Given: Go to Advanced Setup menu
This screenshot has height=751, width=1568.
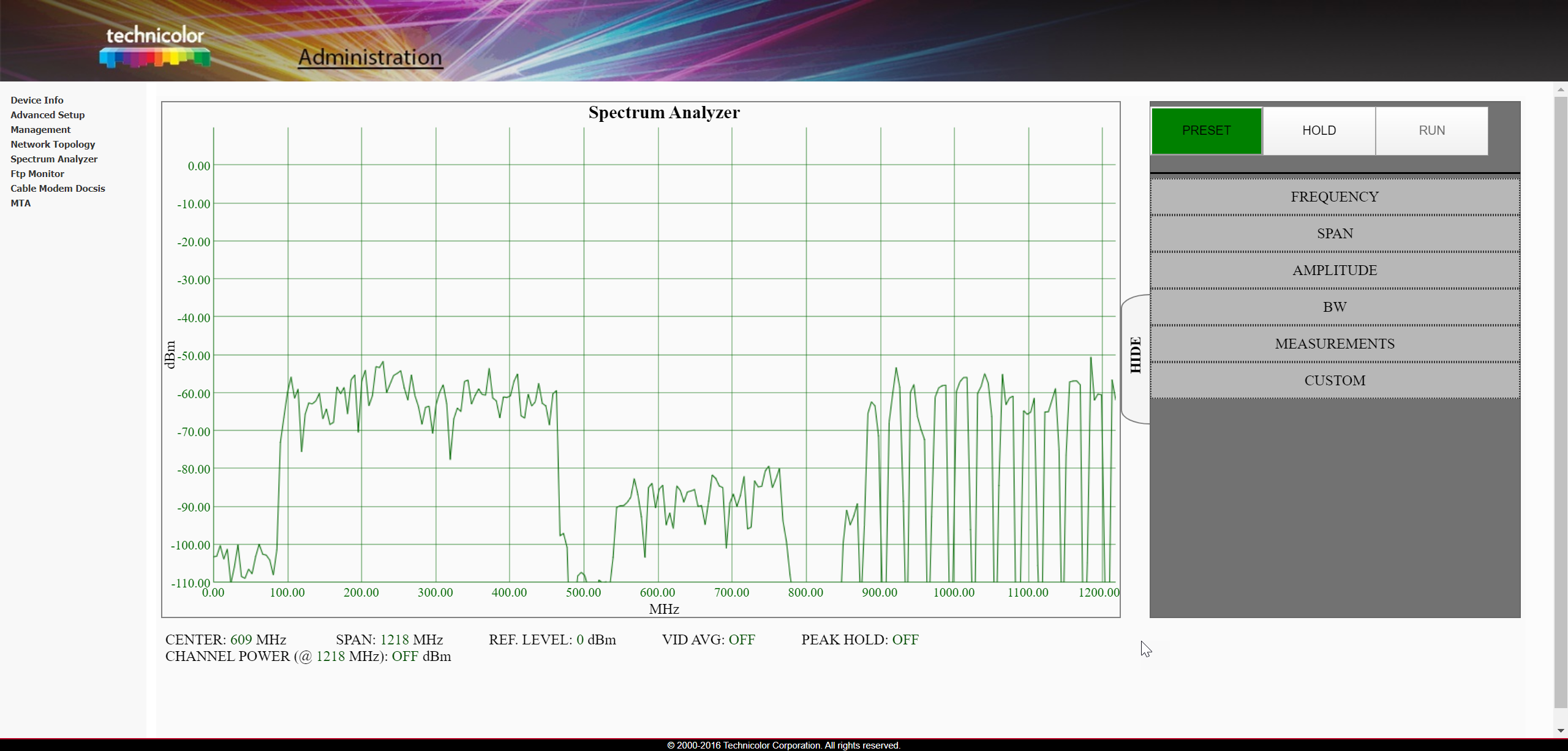Looking at the screenshot, I should tap(47, 115).
